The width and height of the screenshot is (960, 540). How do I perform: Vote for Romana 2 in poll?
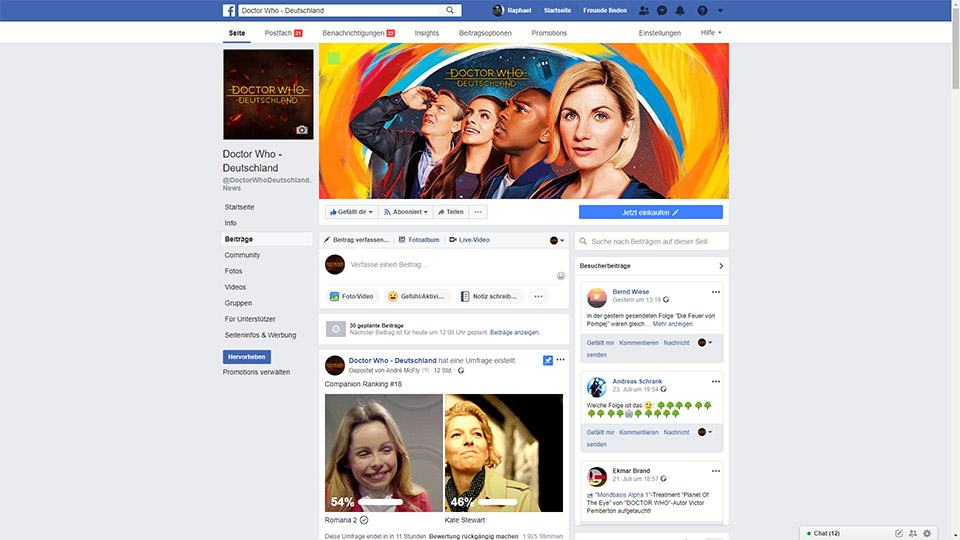(x=383, y=452)
